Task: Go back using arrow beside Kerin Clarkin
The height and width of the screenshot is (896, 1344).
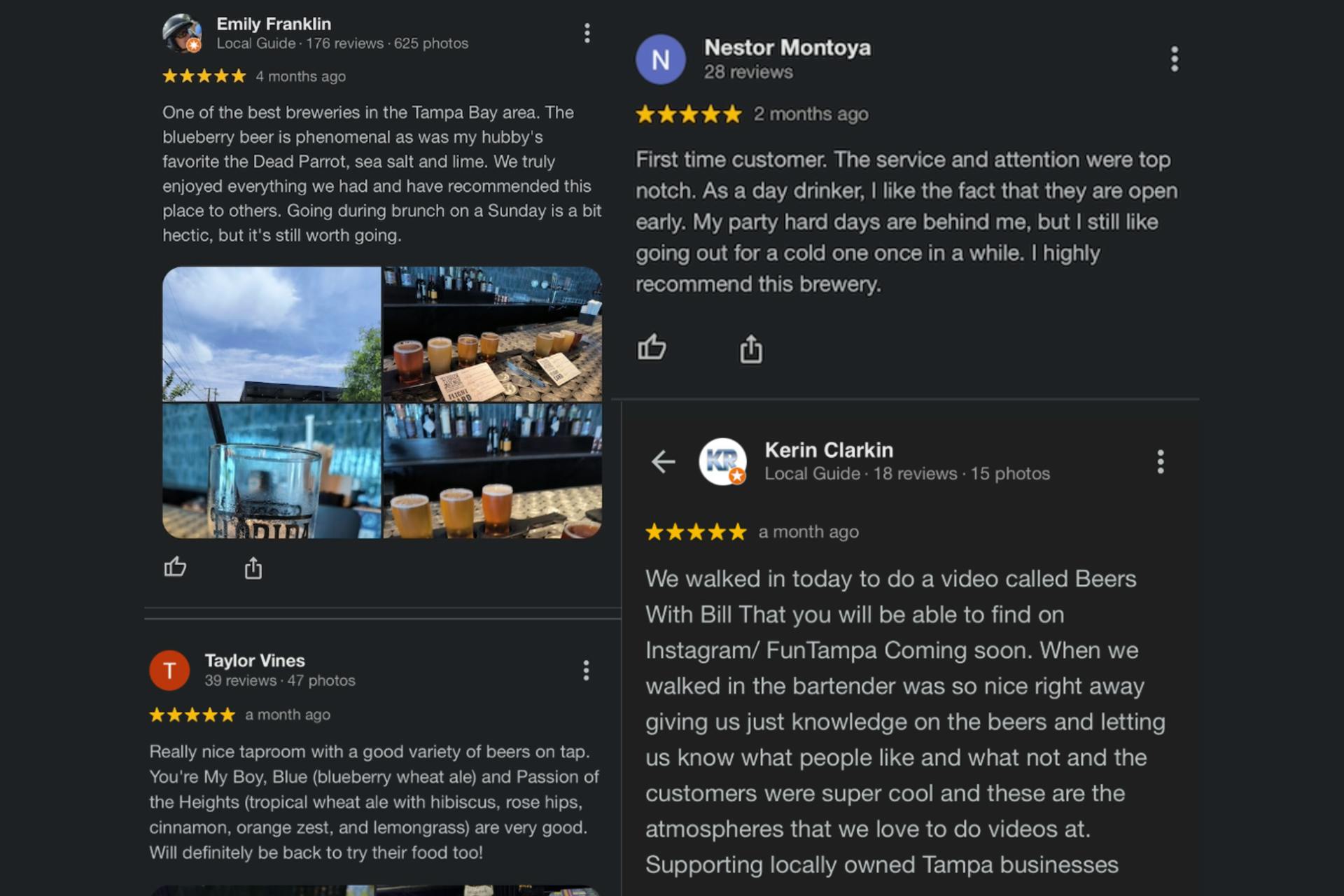Action: (x=663, y=461)
